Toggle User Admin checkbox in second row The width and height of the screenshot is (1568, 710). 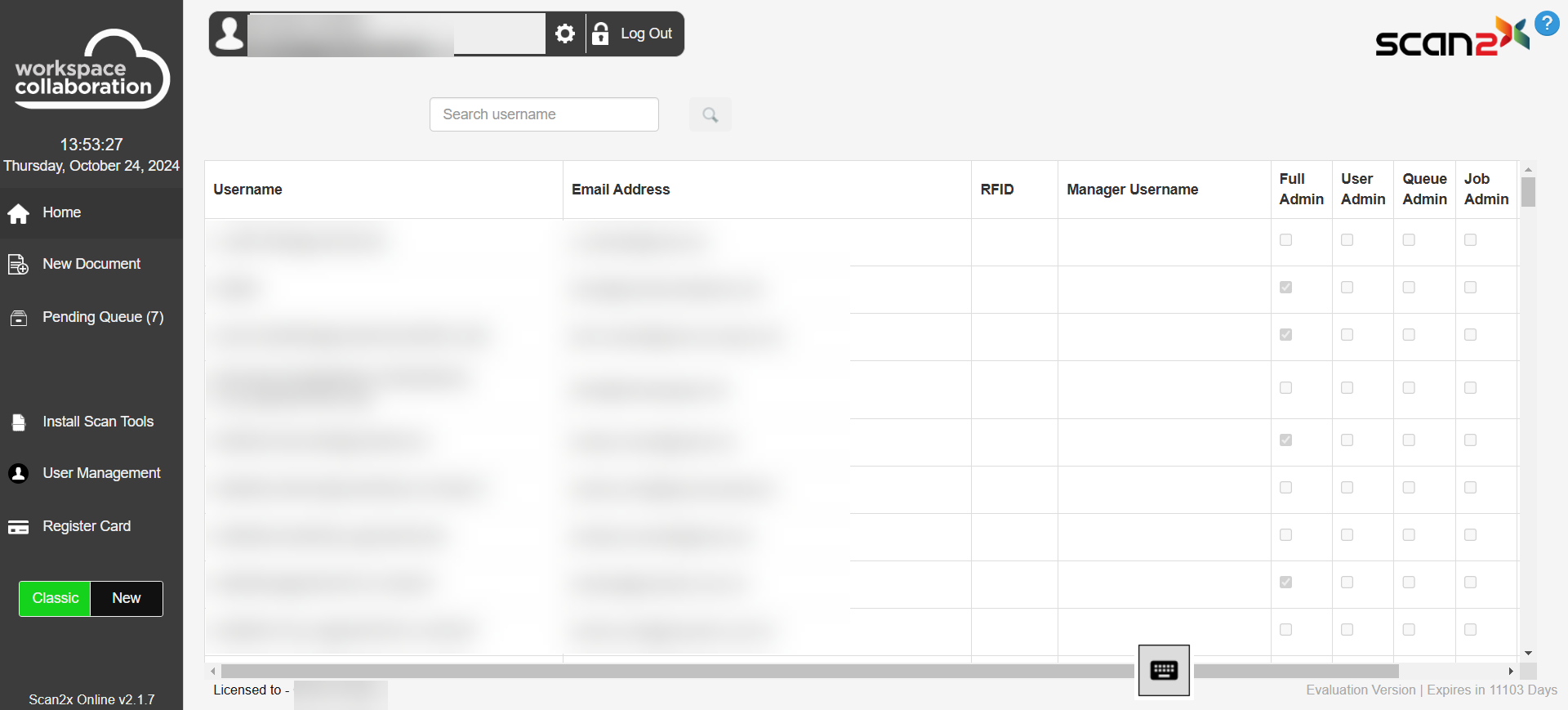point(1347,288)
